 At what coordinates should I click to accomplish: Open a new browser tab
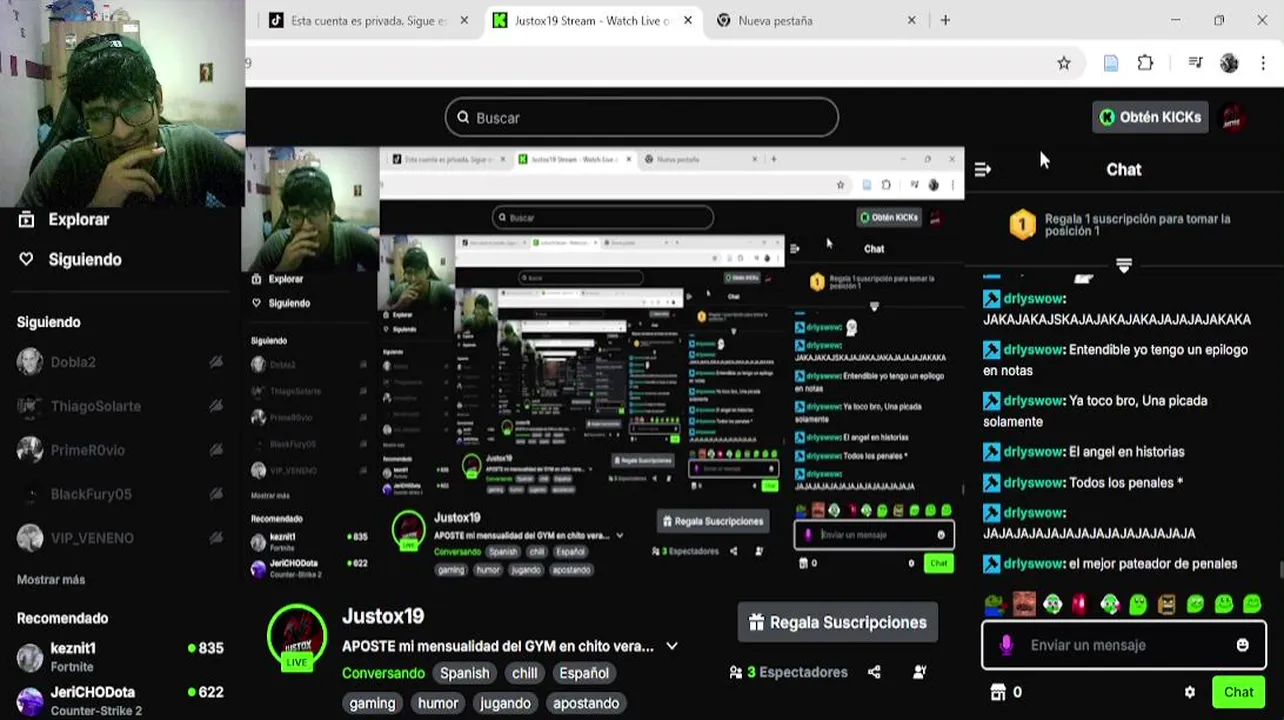pos(945,20)
